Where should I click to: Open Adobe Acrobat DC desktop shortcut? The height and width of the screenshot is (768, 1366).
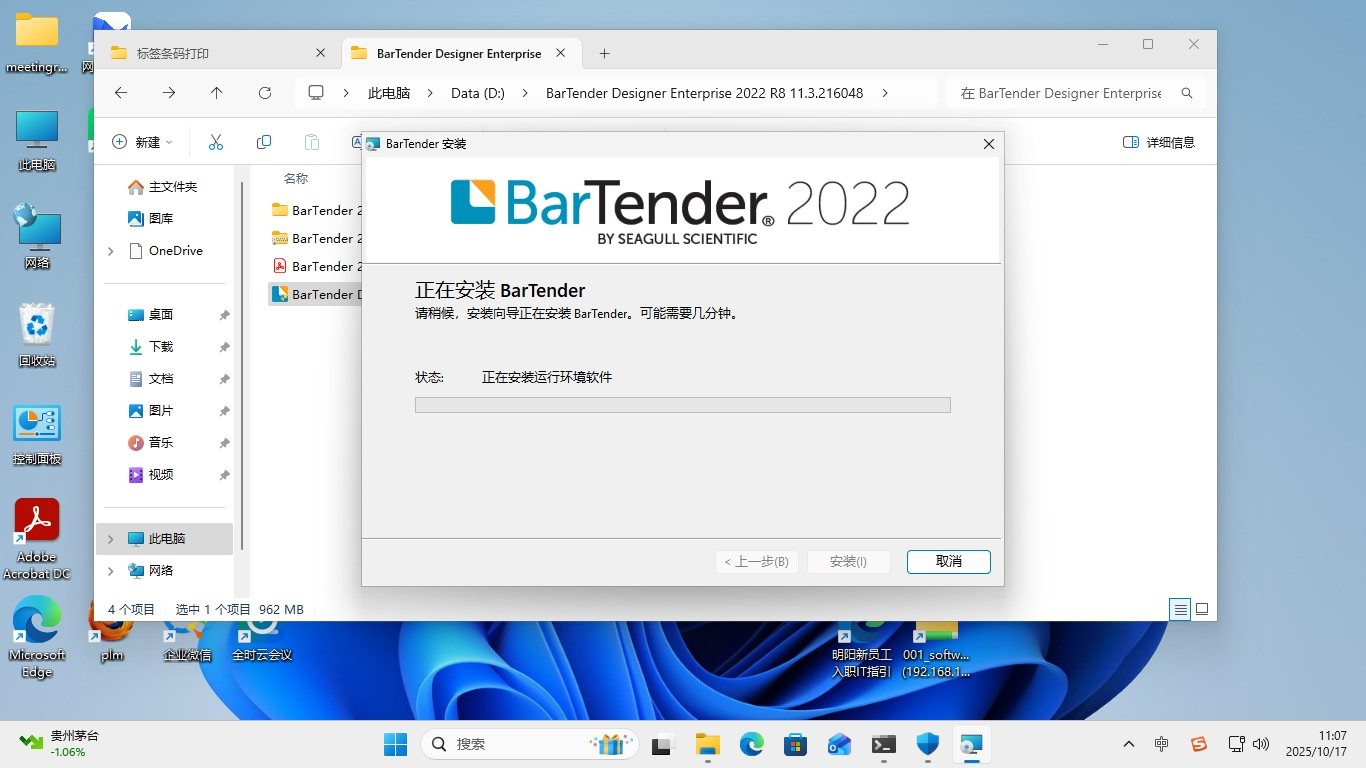click(37, 540)
